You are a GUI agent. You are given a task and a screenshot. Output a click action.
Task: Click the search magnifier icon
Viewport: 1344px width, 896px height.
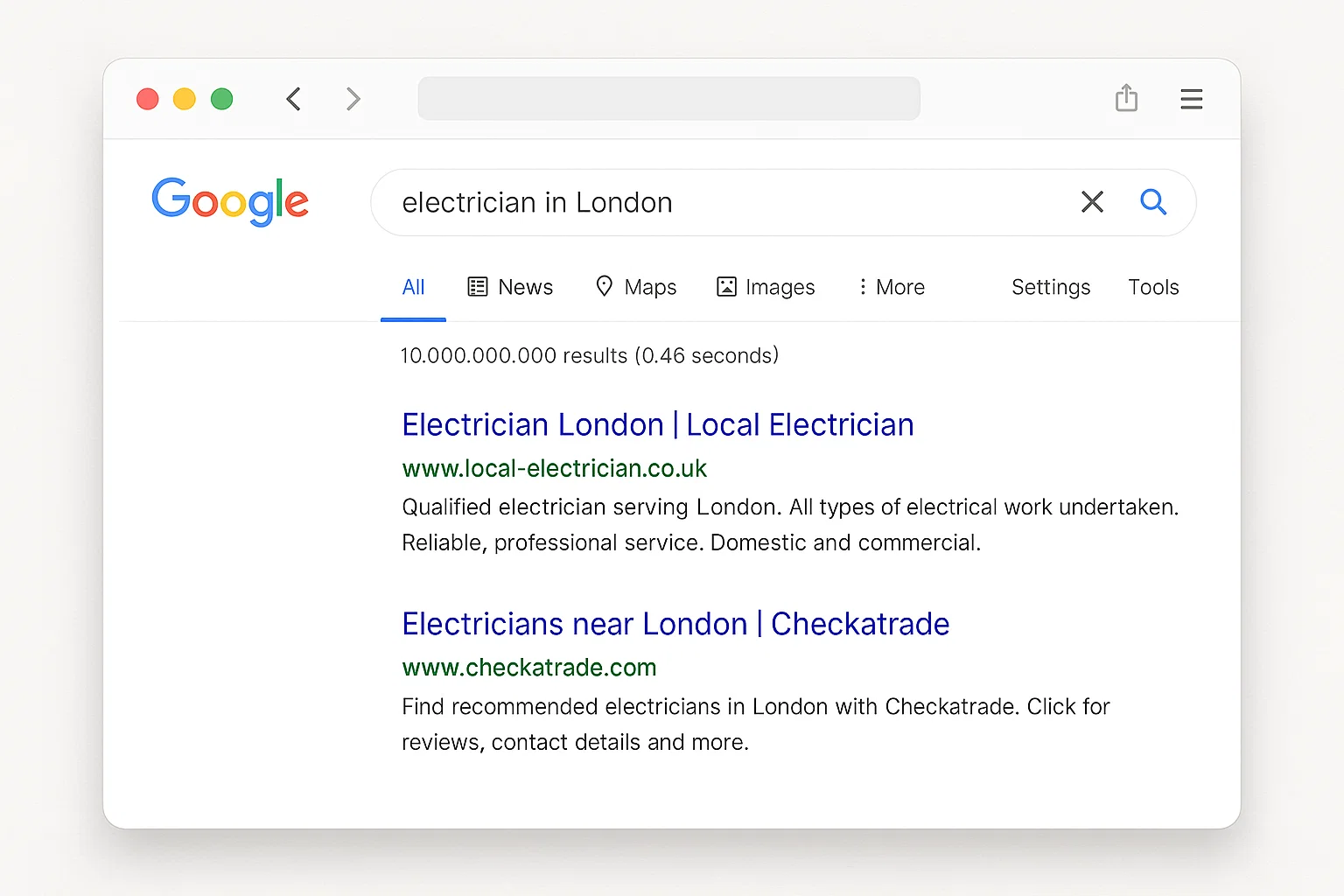1153,202
